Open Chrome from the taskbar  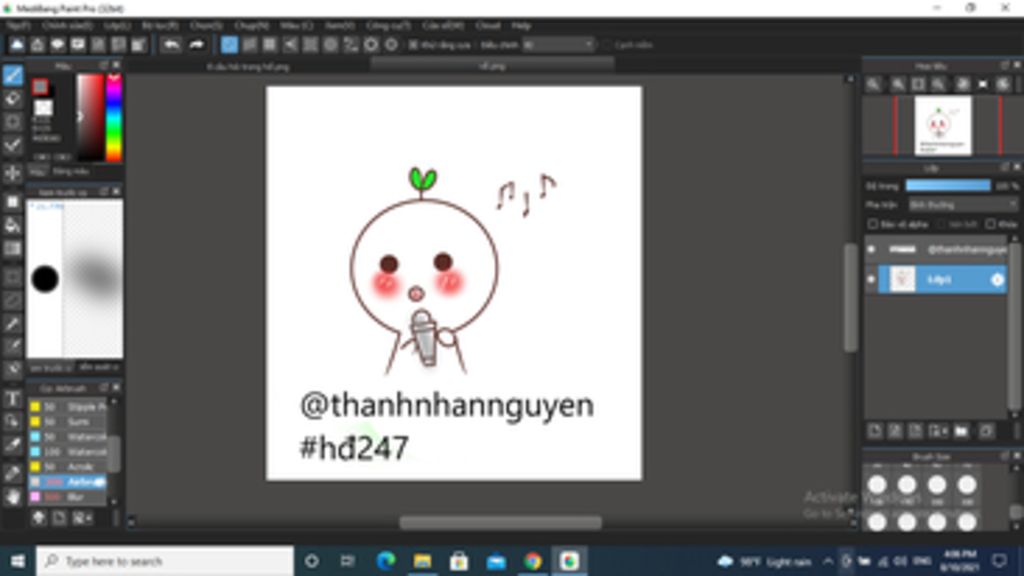(532, 561)
